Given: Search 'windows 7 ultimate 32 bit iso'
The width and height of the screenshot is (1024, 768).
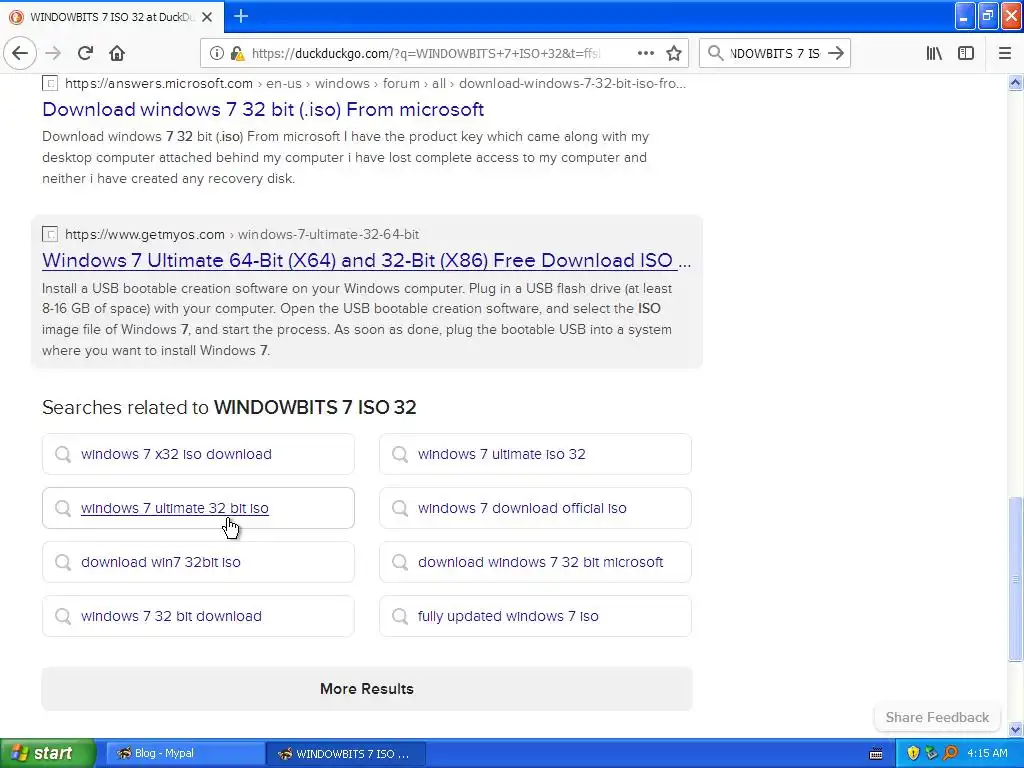Looking at the screenshot, I should pos(199,508).
